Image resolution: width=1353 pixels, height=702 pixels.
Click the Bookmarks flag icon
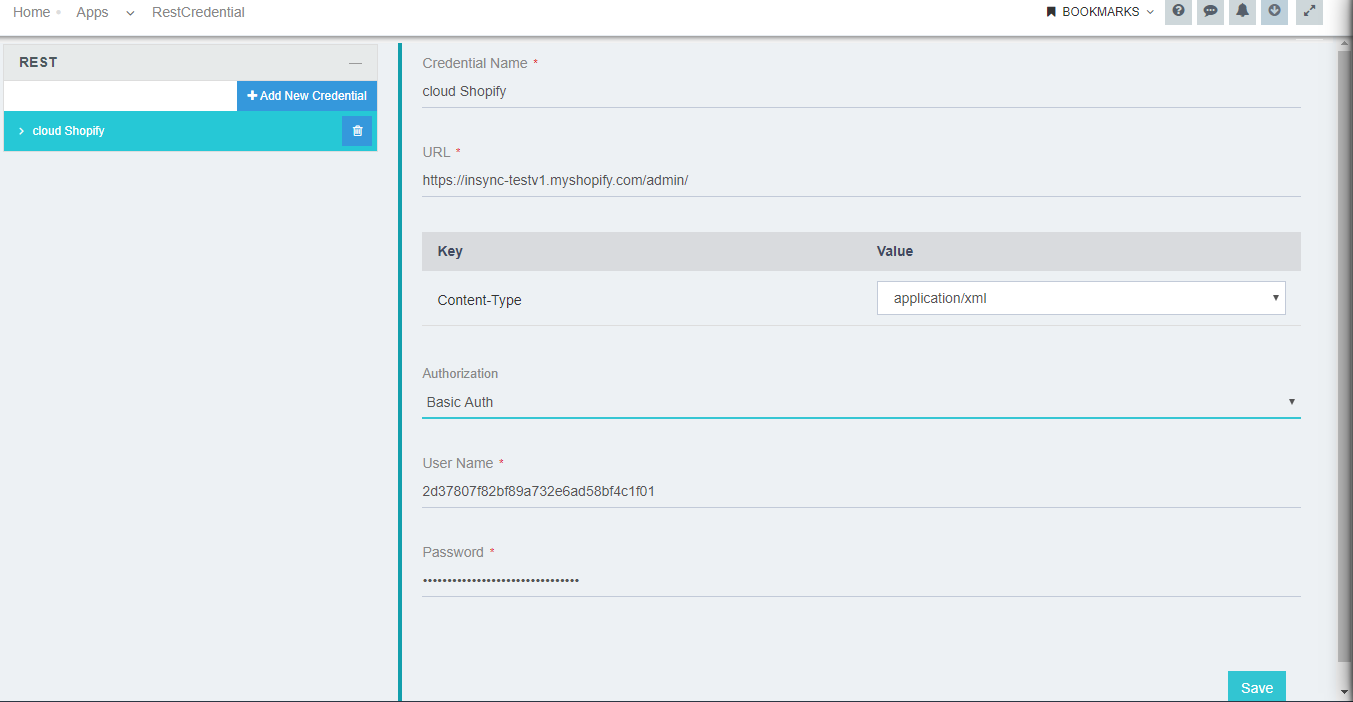click(1050, 12)
